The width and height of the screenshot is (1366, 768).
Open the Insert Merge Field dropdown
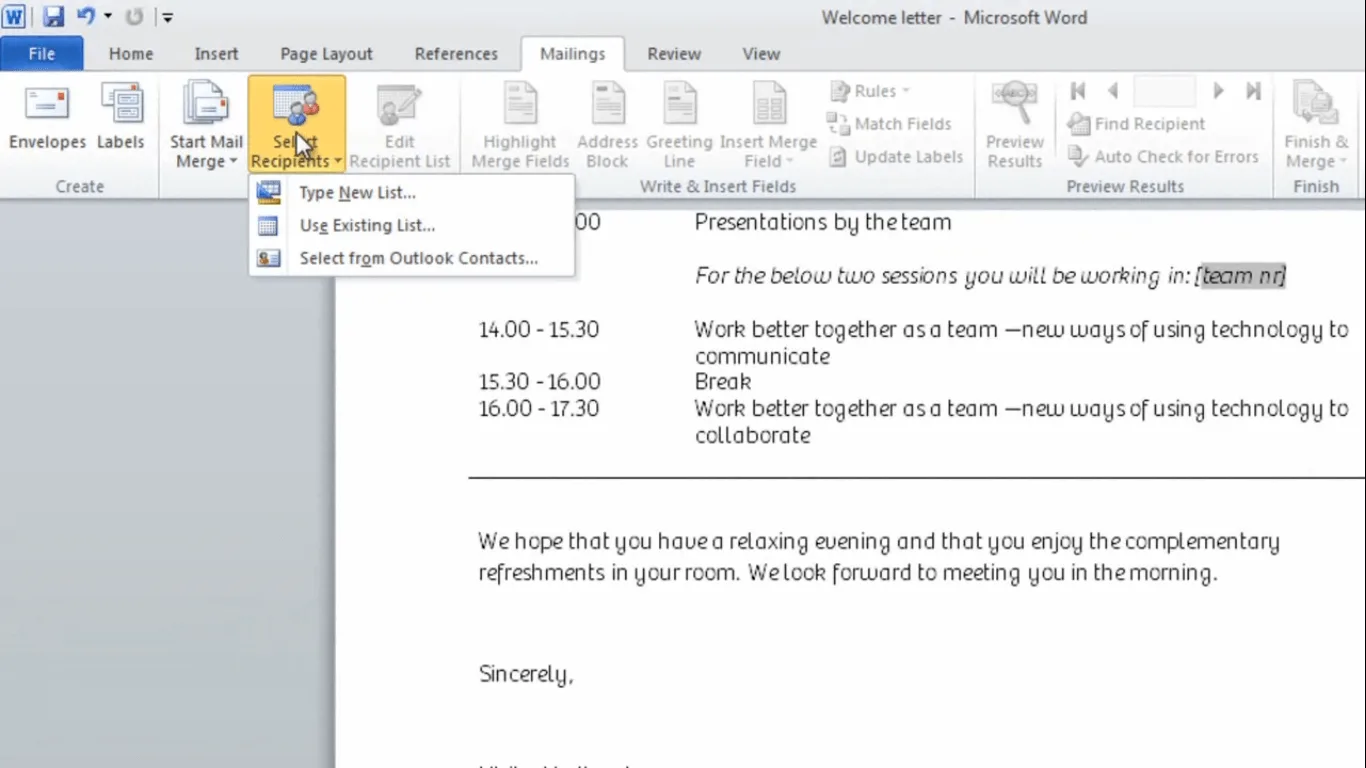768,125
